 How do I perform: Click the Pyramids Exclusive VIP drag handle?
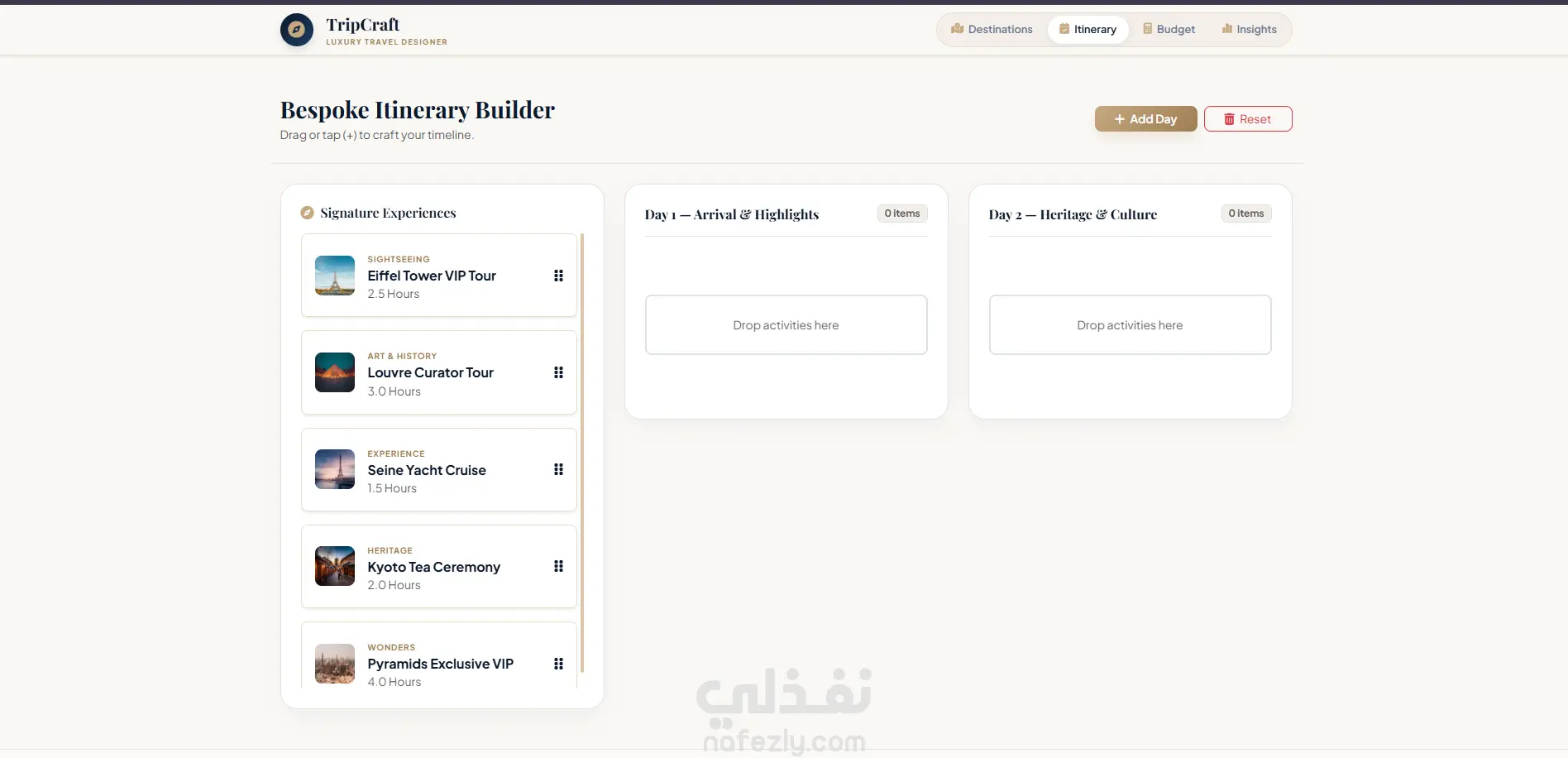[558, 664]
